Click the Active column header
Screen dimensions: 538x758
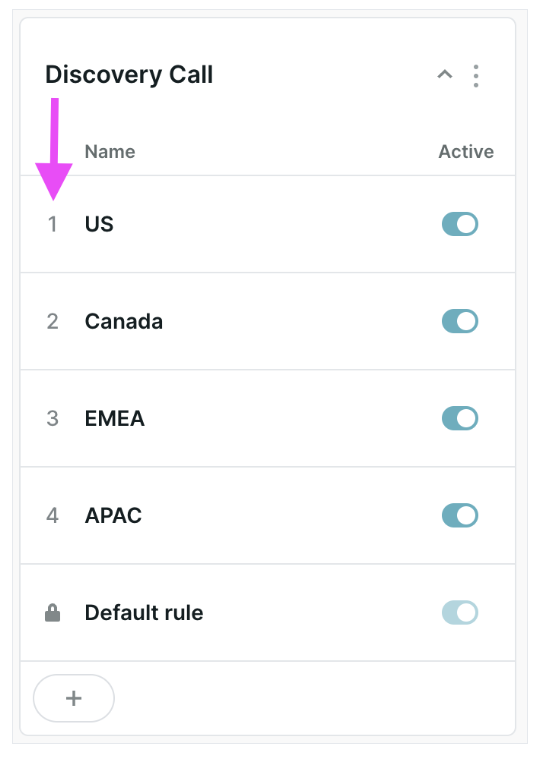466,152
